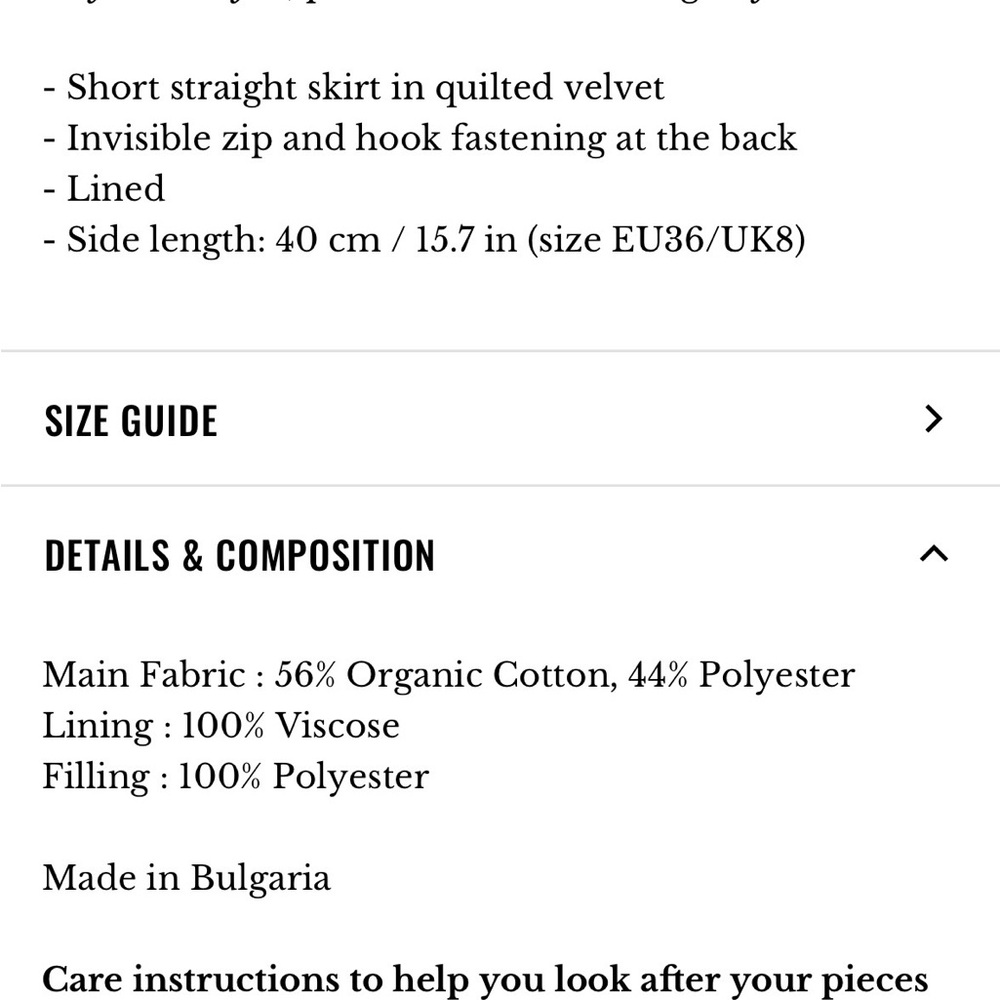The width and height of the screenshot is (1000, 1000).
Task: Select the '40 cm' measurement
Action: [328, 240]
